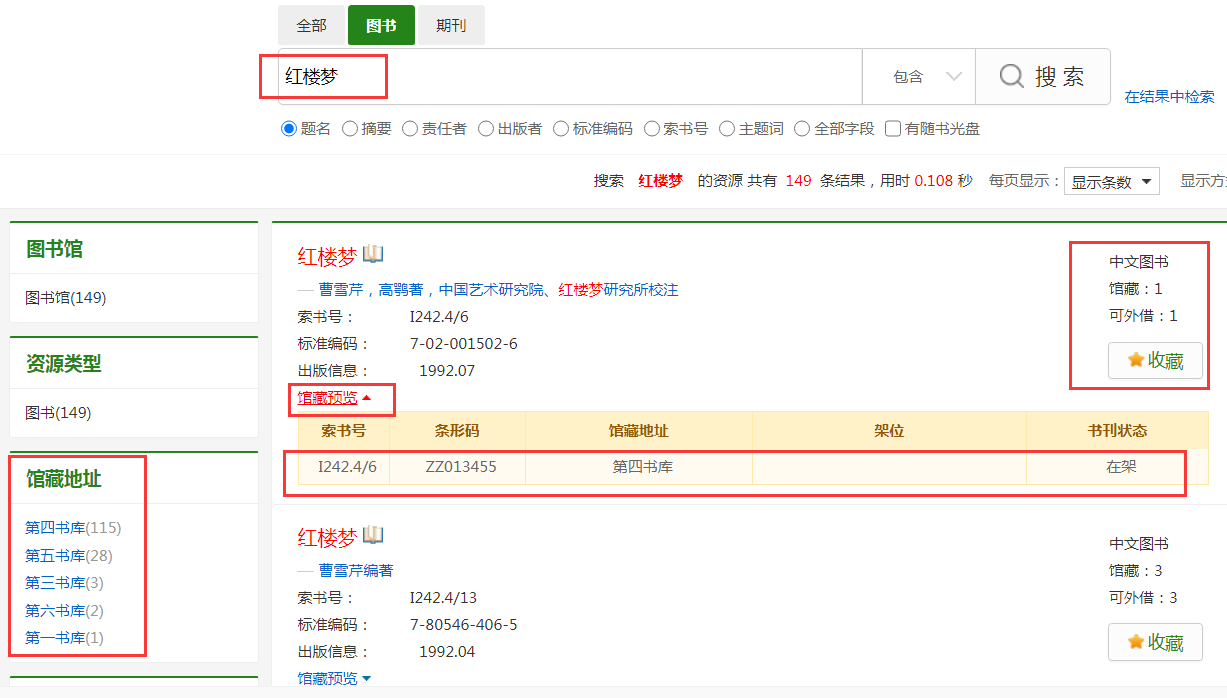Filter by 第五书库 location

(55, 556)
